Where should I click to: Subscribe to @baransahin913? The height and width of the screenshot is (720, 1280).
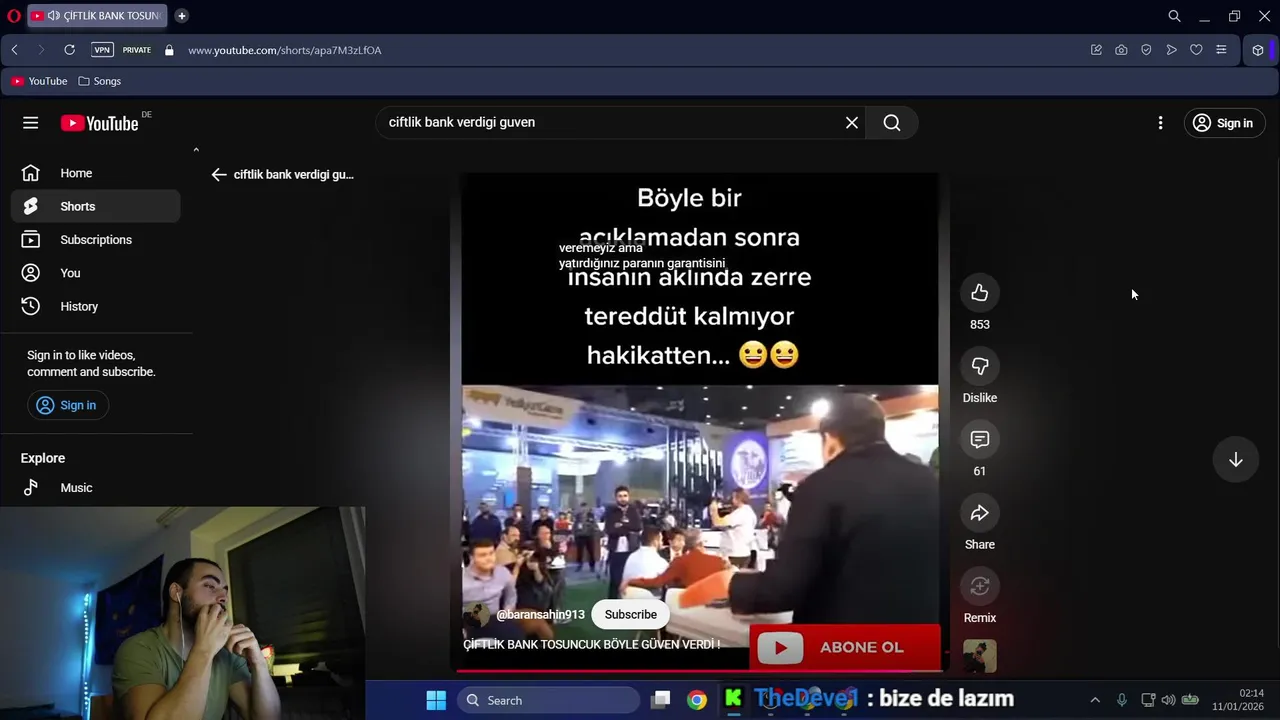(x=631, y=614)
